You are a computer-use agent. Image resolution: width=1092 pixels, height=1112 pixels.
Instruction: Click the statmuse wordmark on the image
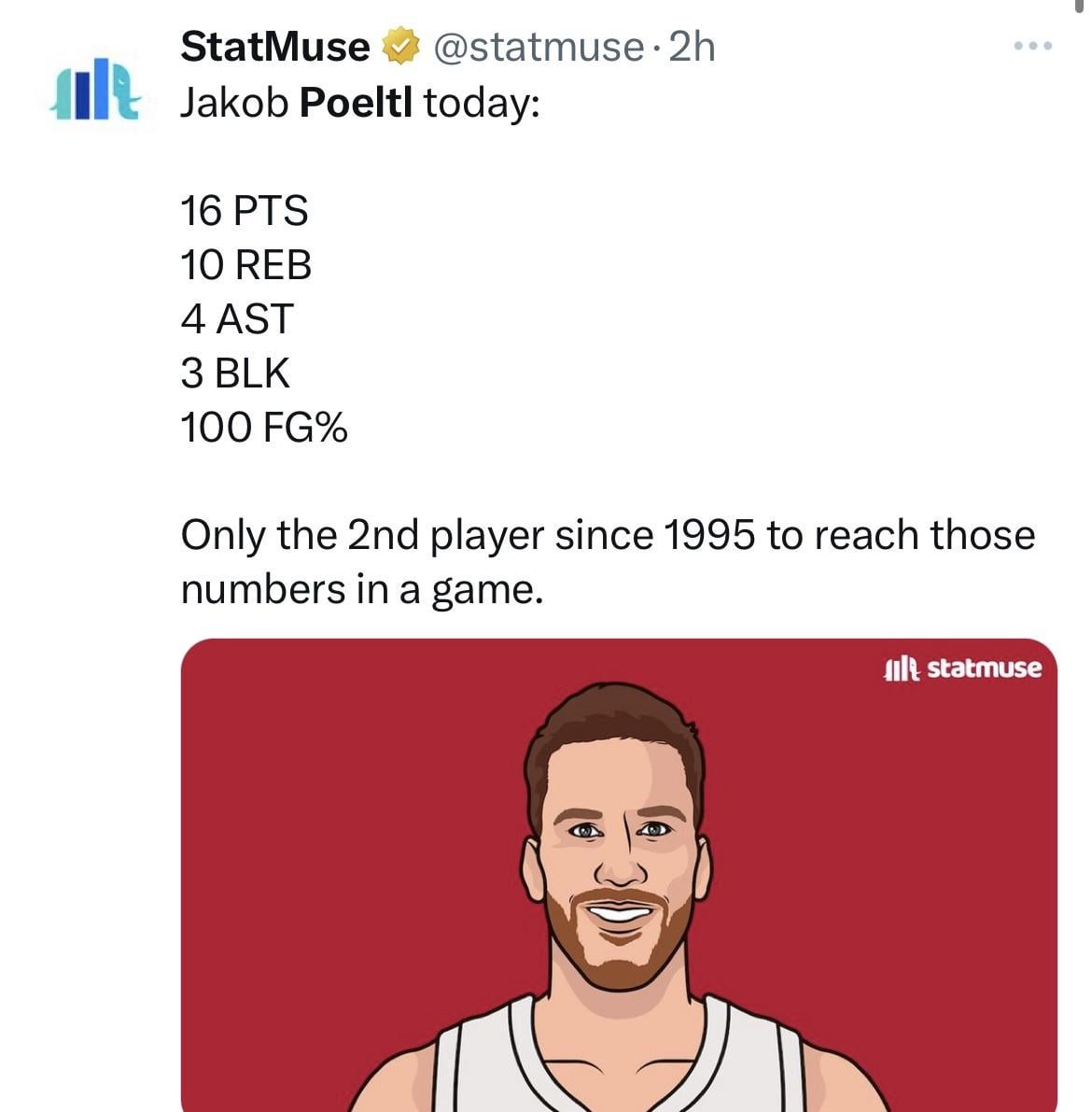[x=986, y=668]
